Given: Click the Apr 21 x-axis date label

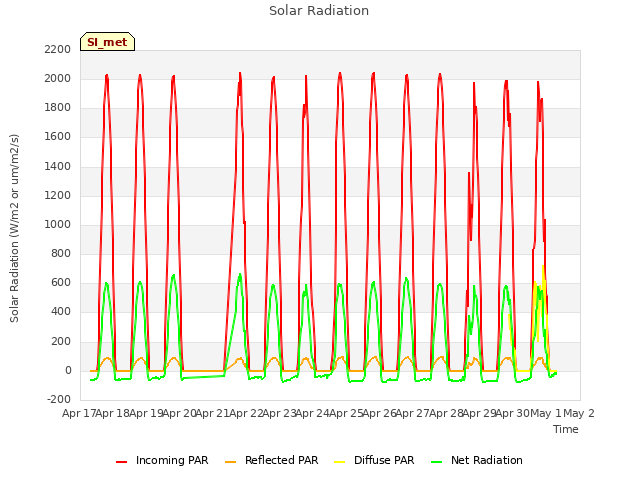Looking at the screenshot, I should coord(212,413).
